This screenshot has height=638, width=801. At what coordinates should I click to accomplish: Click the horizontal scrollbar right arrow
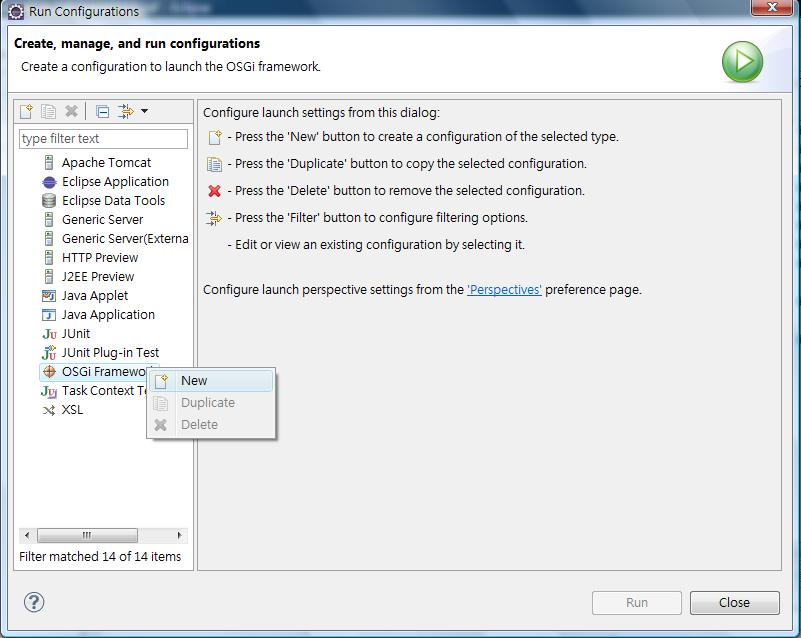(179, 535)
